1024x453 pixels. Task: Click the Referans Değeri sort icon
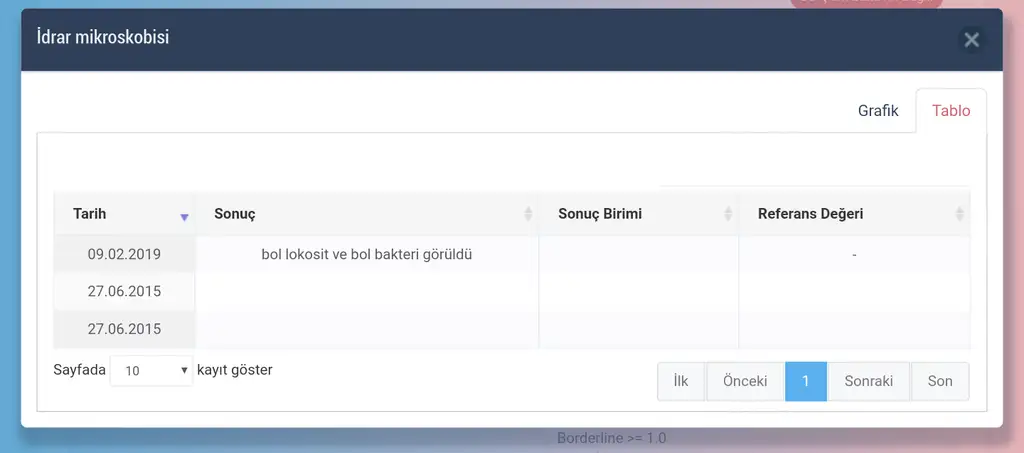959,214
